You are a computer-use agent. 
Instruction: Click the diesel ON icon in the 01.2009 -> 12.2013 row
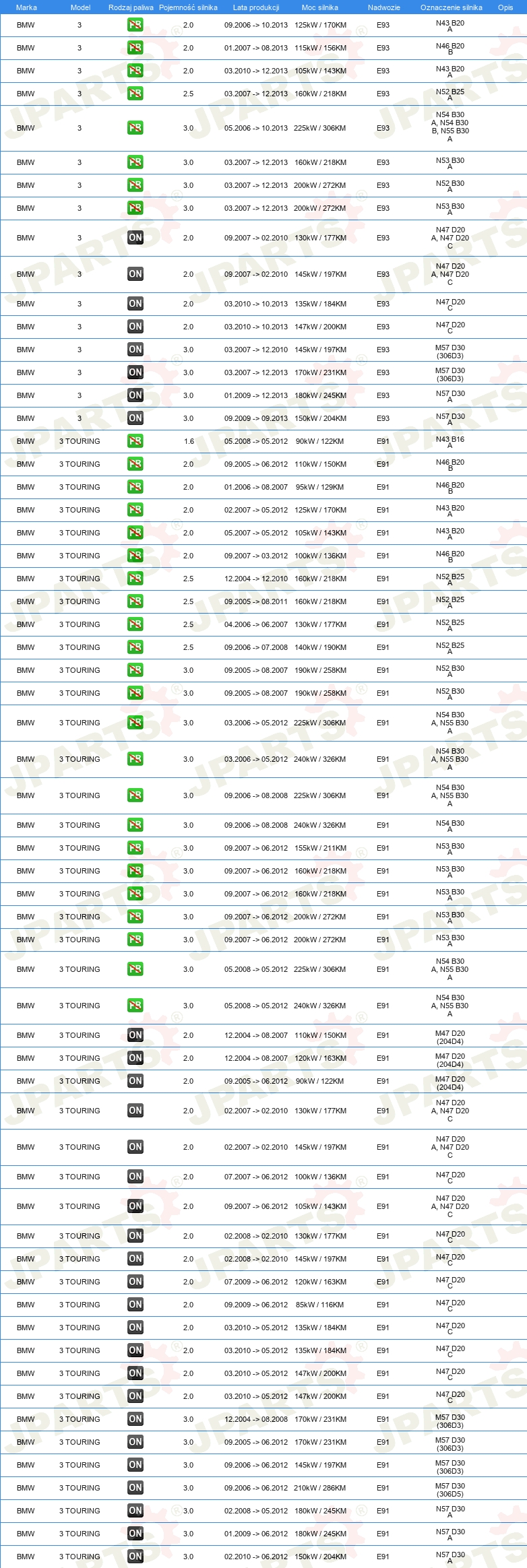tap(135, 395)
